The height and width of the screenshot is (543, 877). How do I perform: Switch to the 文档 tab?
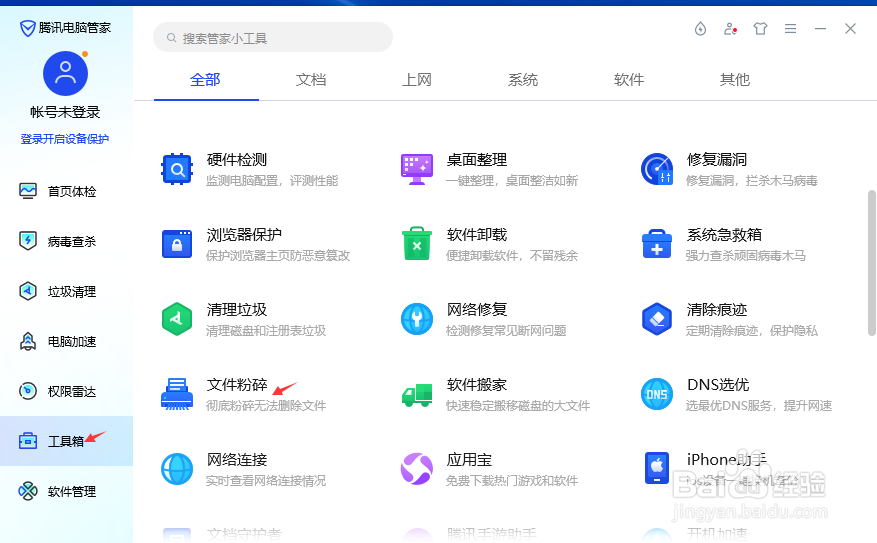point(311,80)
